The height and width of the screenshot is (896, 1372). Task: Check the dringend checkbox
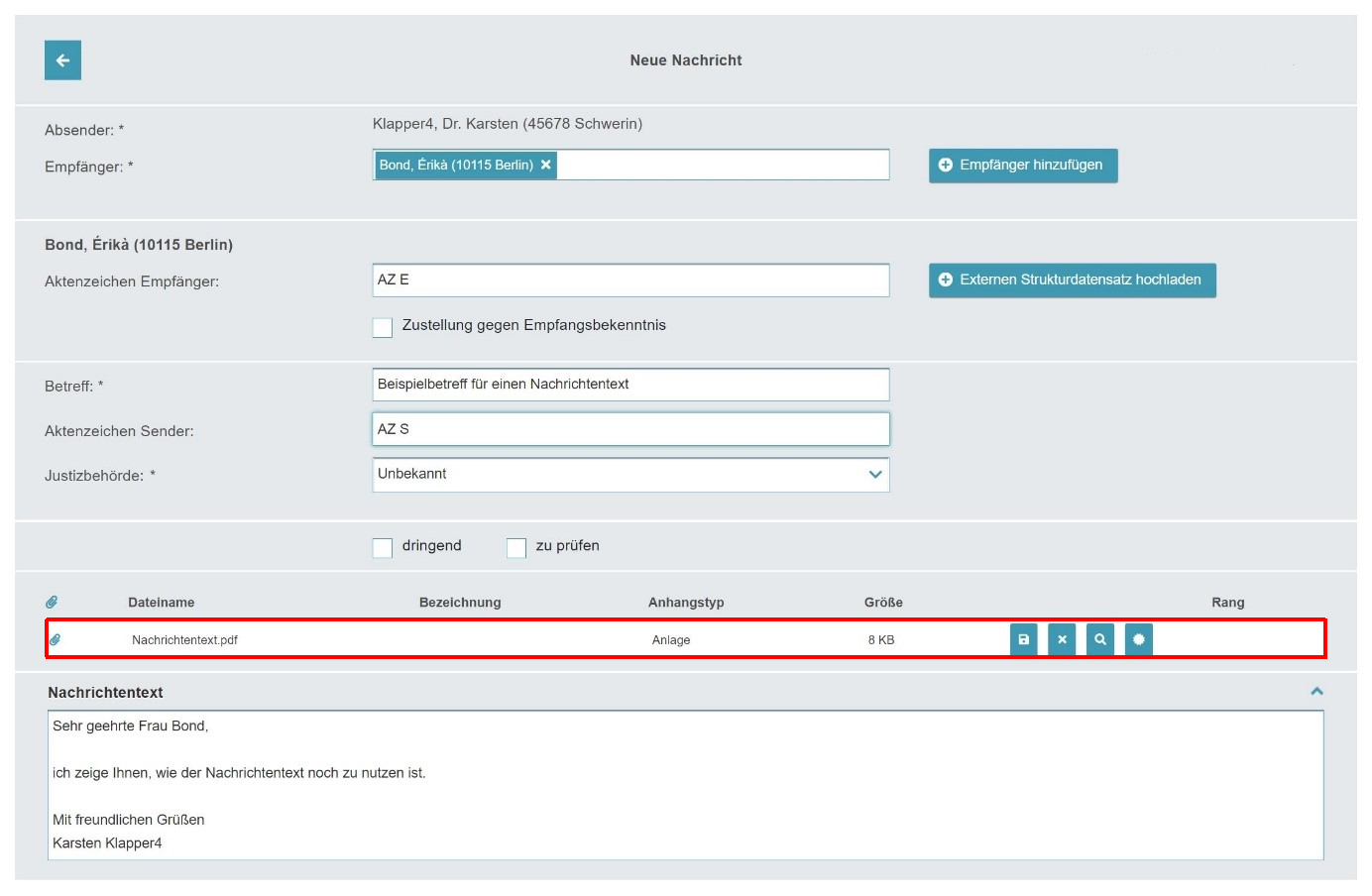click(x=383, y=547)
